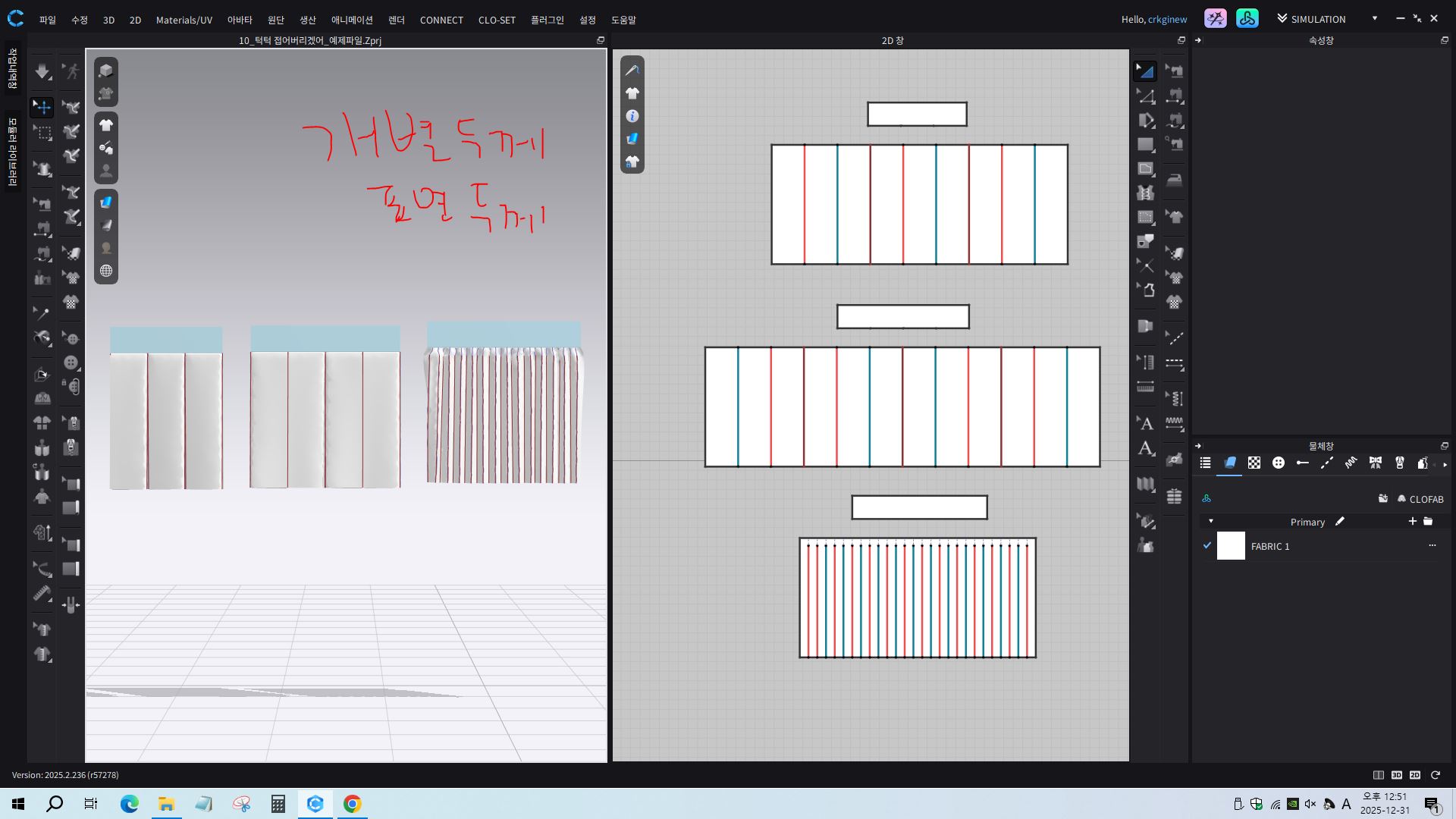Toggle the FABRIC 1 checkmark
Screen dimensions: 1456x819
pos(1207,545)
